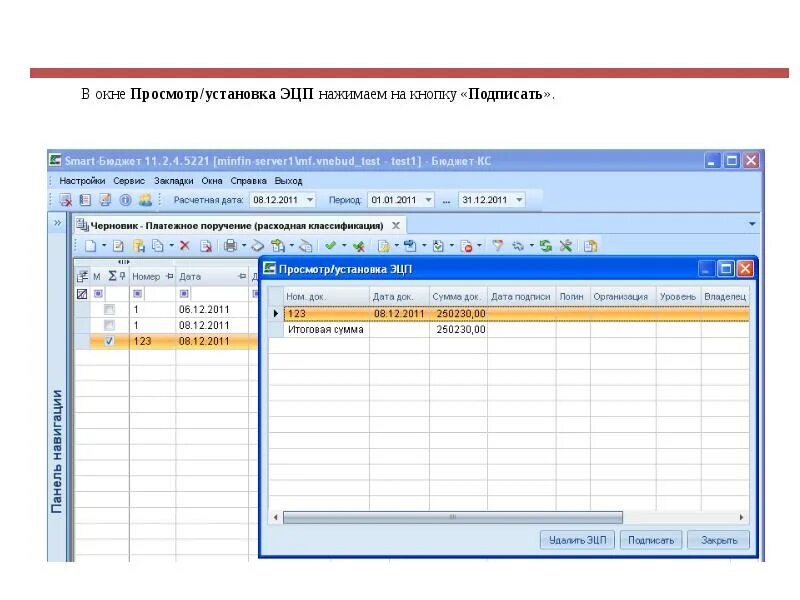Click the Закрыть button in the ЭЦП dialog

tap(718, 540)
